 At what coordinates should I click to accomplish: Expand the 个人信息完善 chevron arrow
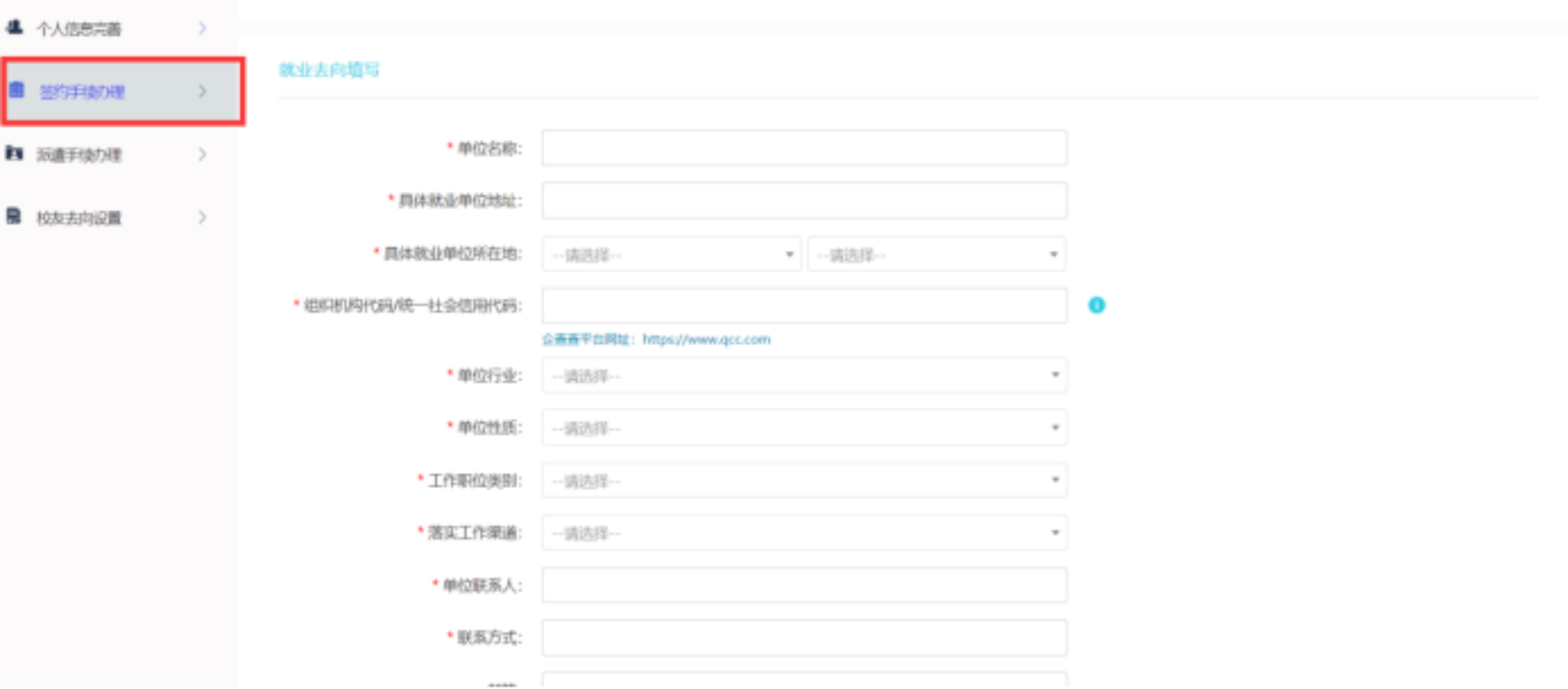(202, 28)
